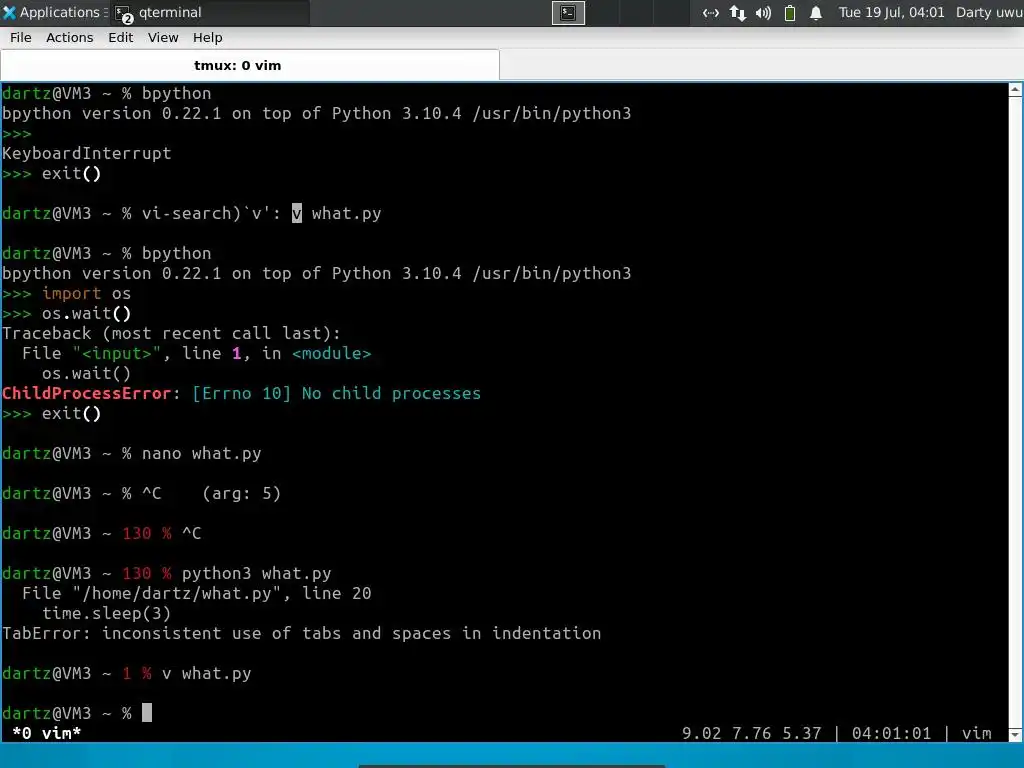Image resolution: width=1024 pixels, height=768 pixels.
Task: Click the terminal launcher icon in the panel
Action: (568, 12)
